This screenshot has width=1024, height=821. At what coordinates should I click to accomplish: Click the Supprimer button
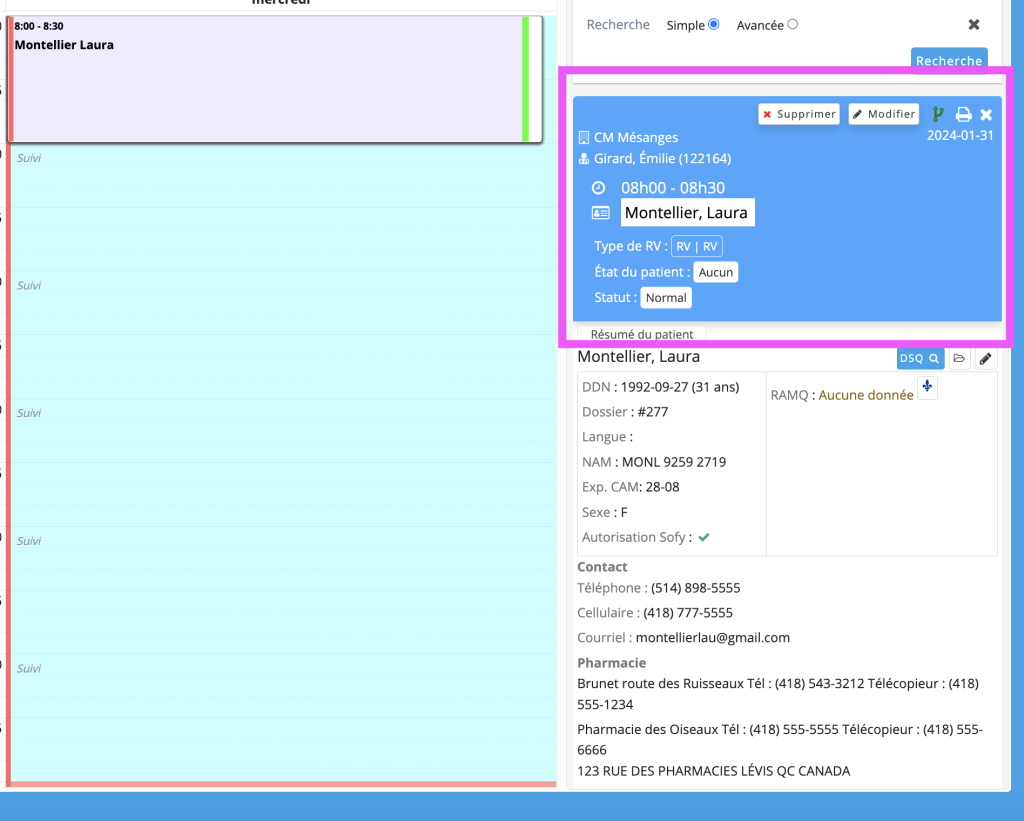[x=798, y=114]
